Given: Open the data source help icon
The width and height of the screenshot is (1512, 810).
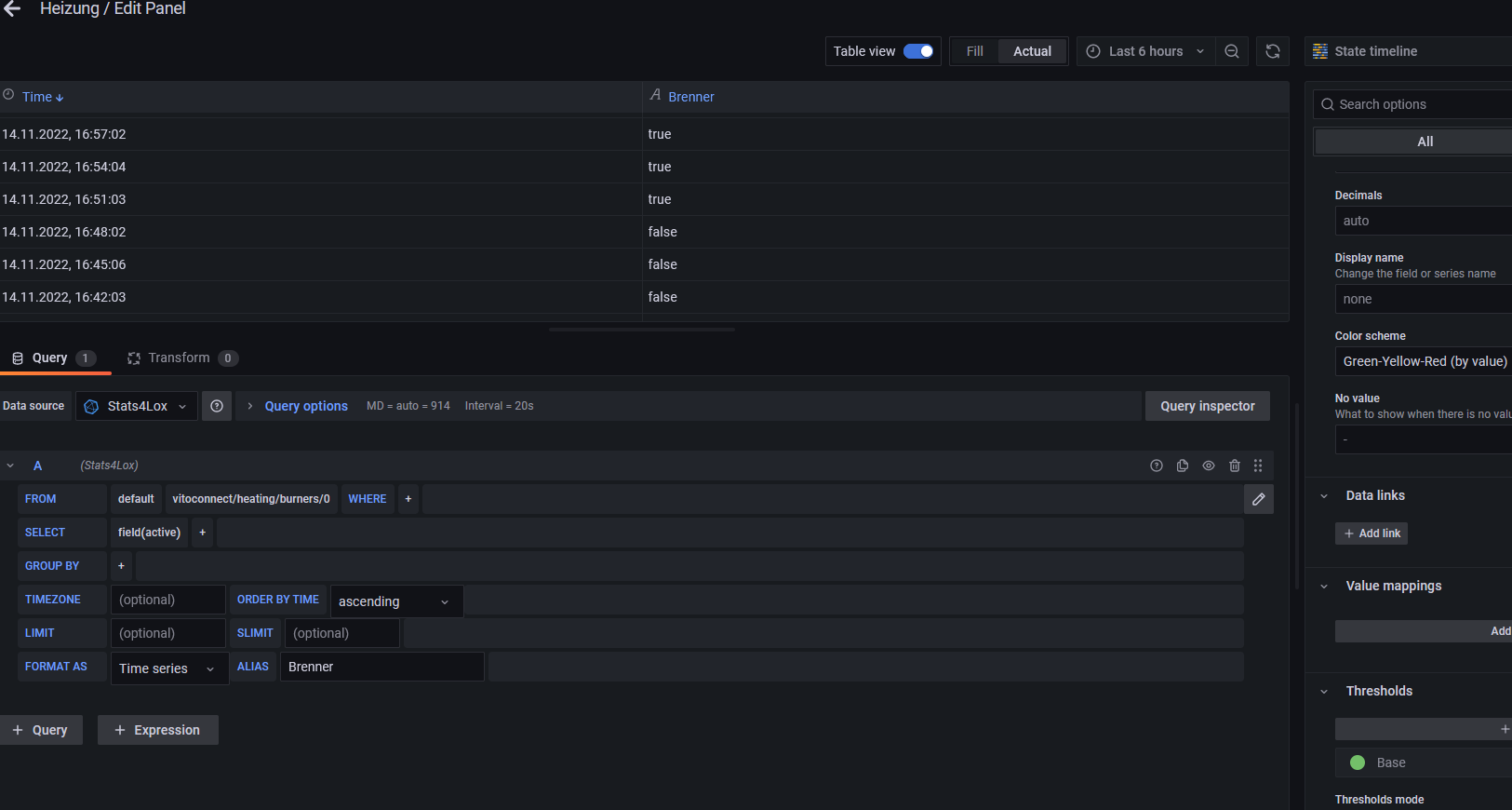Looking at the screenshot, I should (x=217, y=406).
